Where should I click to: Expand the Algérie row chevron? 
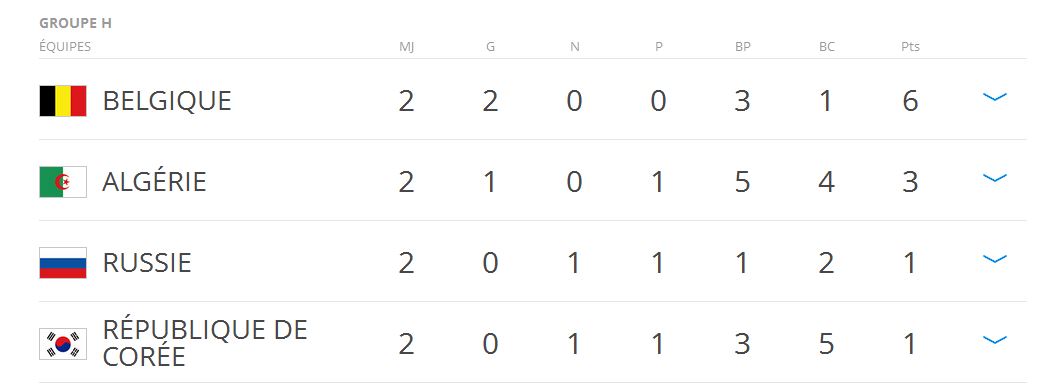994,178
